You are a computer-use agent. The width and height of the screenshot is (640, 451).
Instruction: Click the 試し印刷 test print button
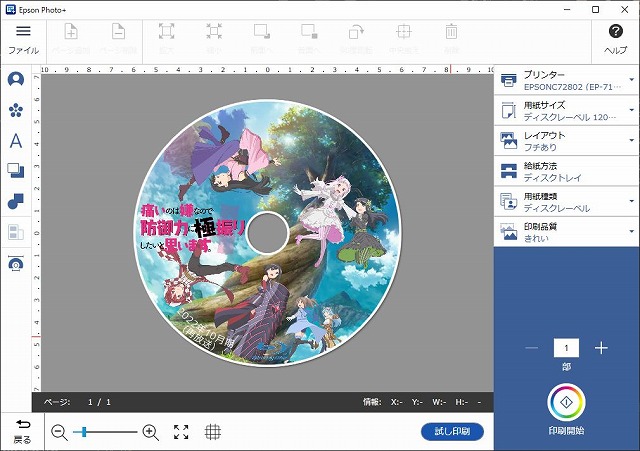452,431
